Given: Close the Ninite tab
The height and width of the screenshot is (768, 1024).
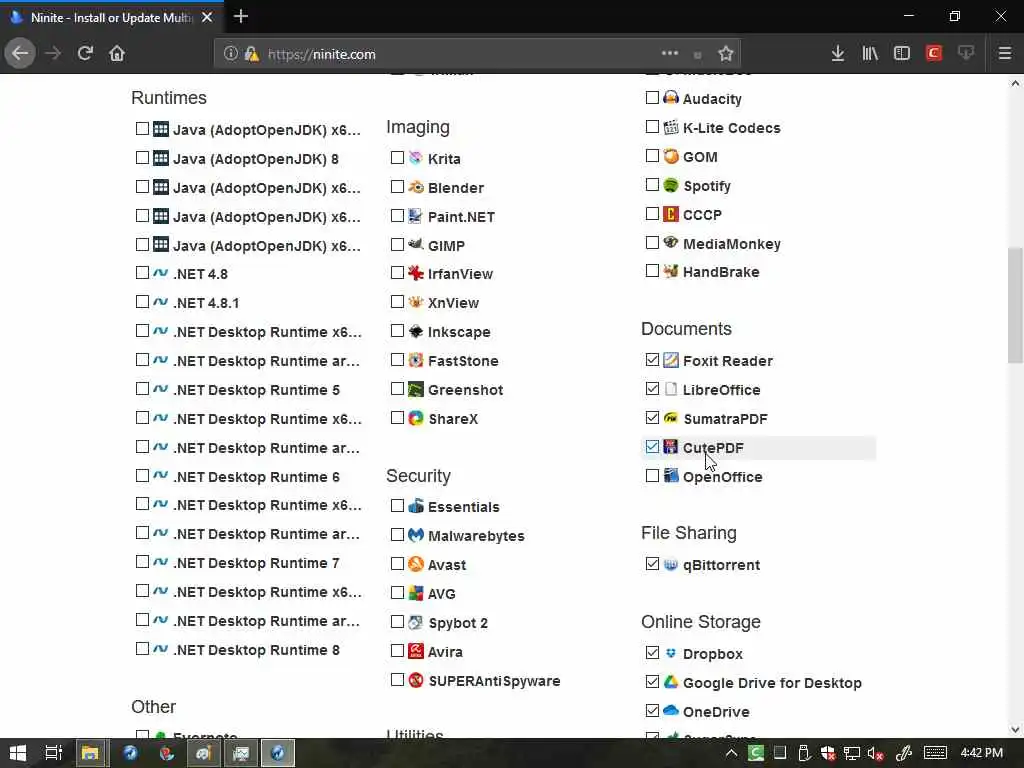Looking at the screenshot, I should click(x=207, y=17).
